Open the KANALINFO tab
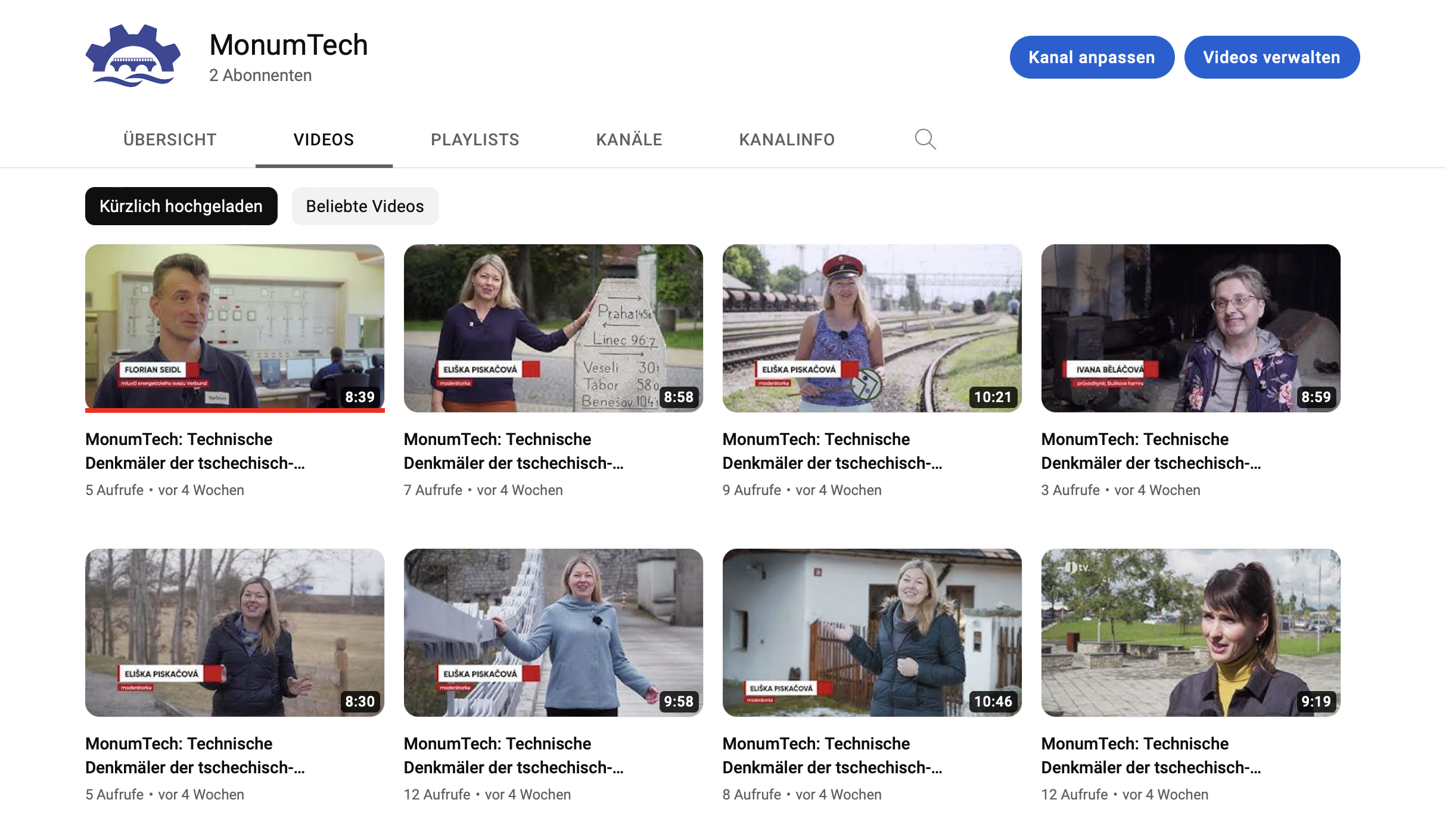 786,139
